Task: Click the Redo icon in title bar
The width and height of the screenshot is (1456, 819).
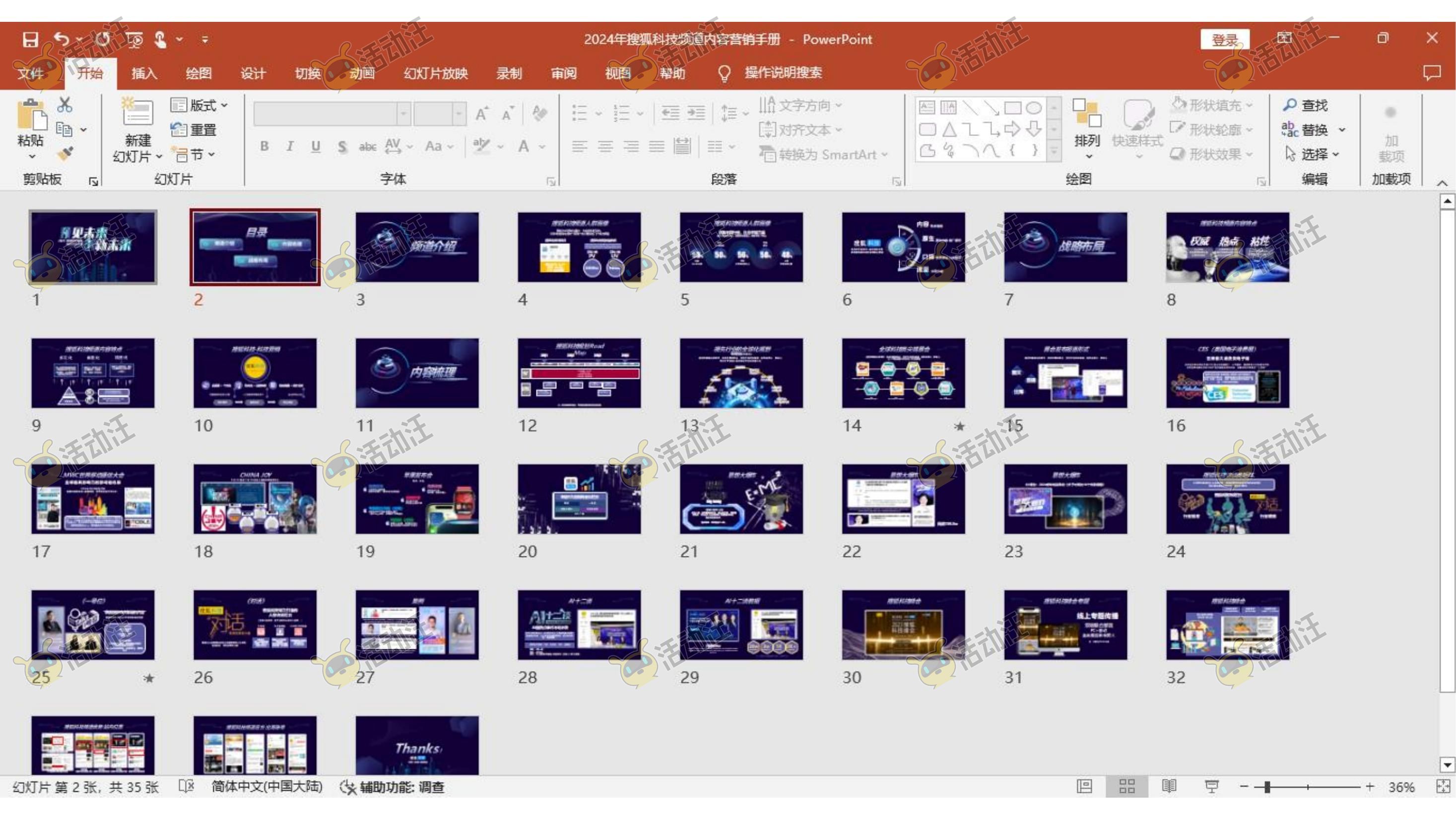Action: coord(102,40)
